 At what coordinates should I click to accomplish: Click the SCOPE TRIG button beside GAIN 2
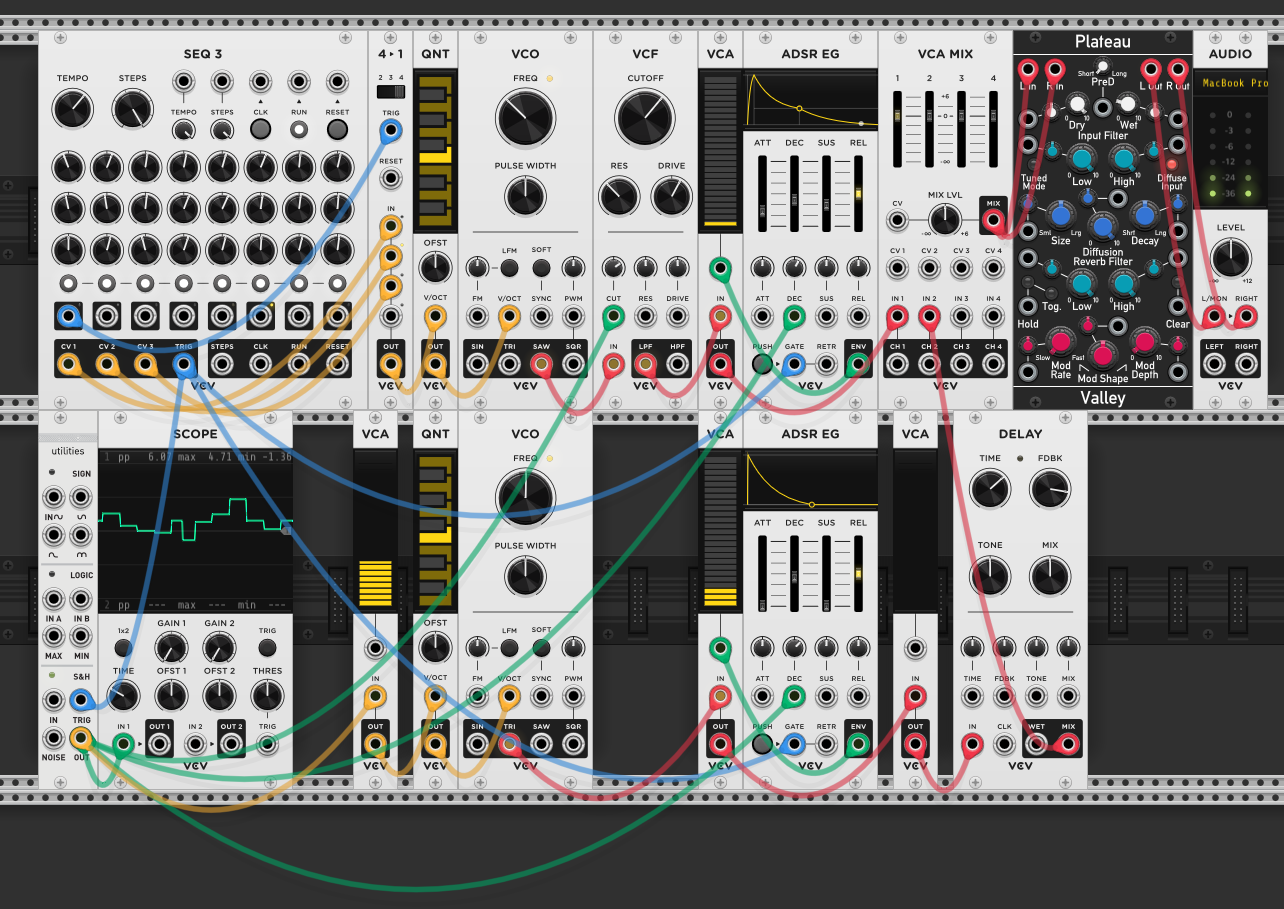(x=267, y=648)
